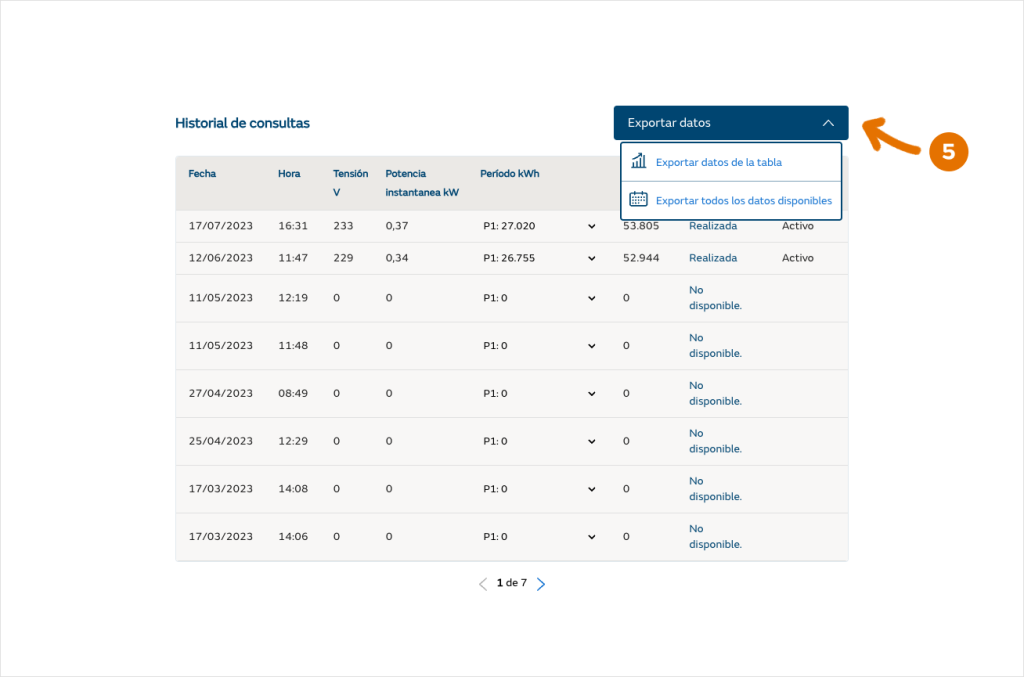The image size is (1024, 677).
Task: Expand P1: 27.020 period row chevron
Action: (591, 226)
